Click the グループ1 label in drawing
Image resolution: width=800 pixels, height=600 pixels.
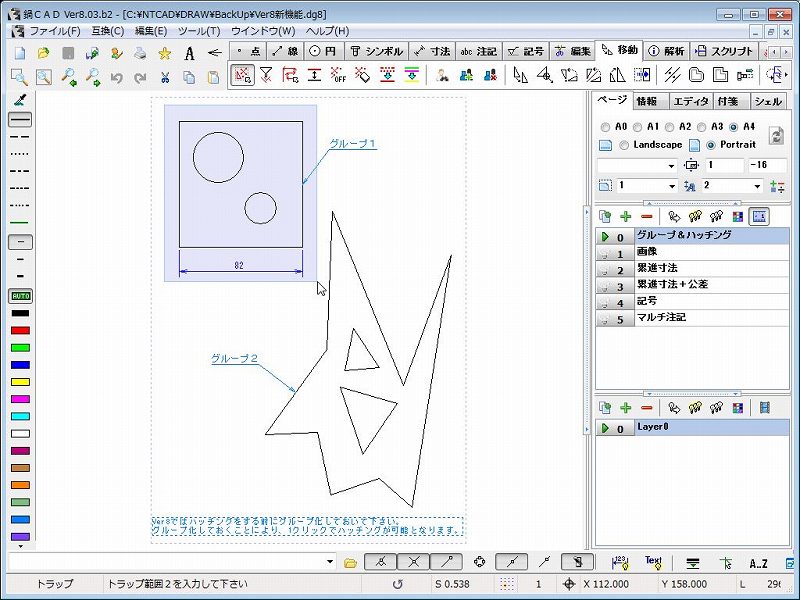(353, 144)
